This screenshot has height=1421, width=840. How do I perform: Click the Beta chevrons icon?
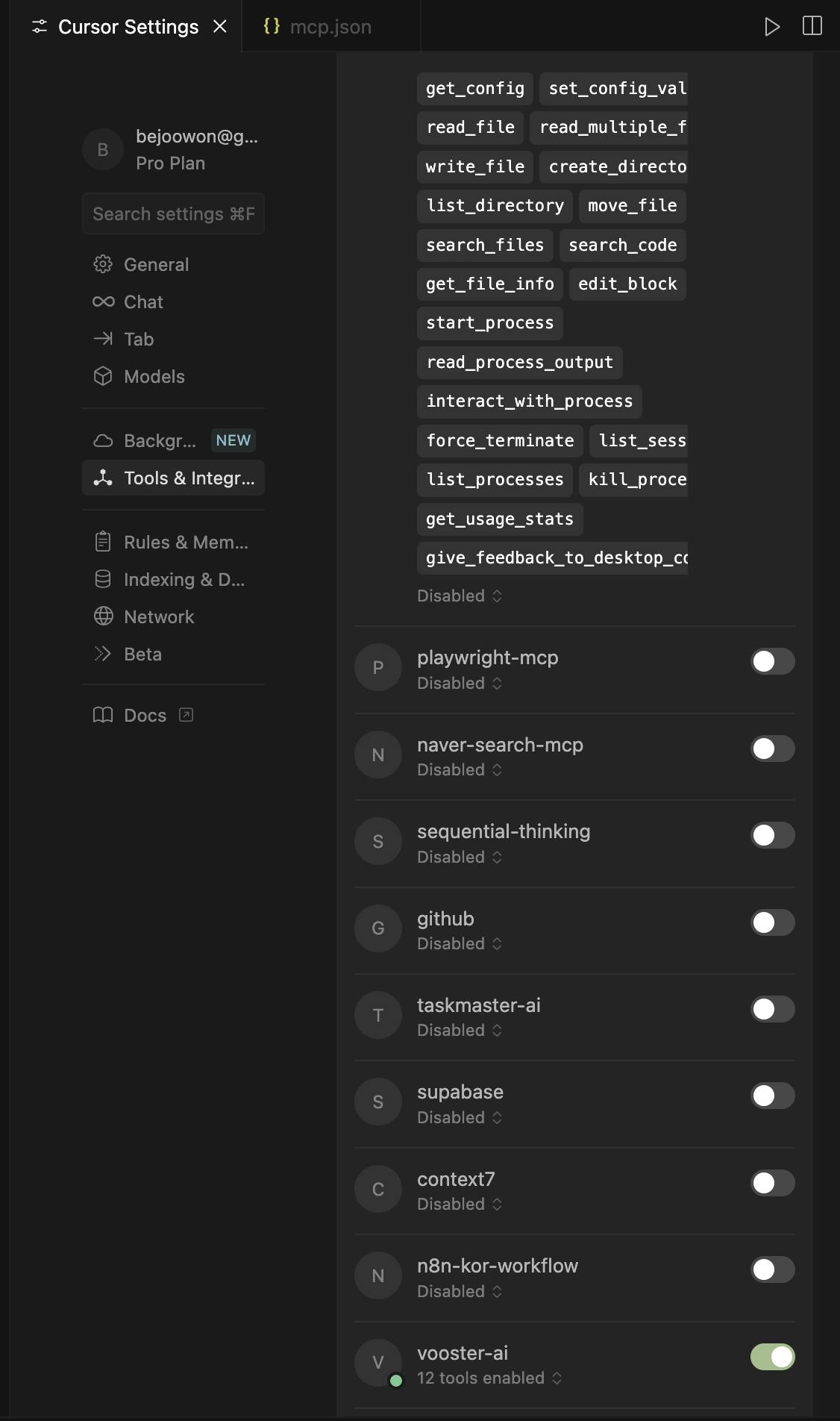pos(103,654)
